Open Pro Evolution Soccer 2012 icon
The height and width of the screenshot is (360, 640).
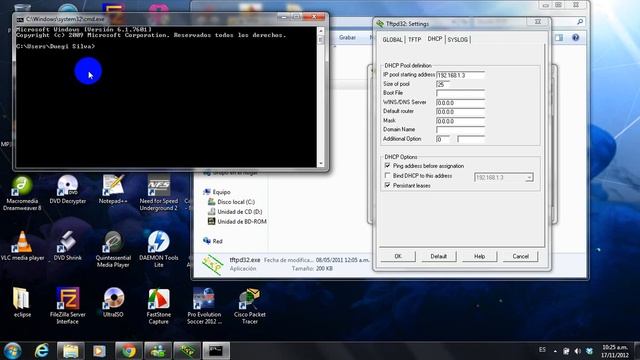pyautogui.click(x=204, y=306)
